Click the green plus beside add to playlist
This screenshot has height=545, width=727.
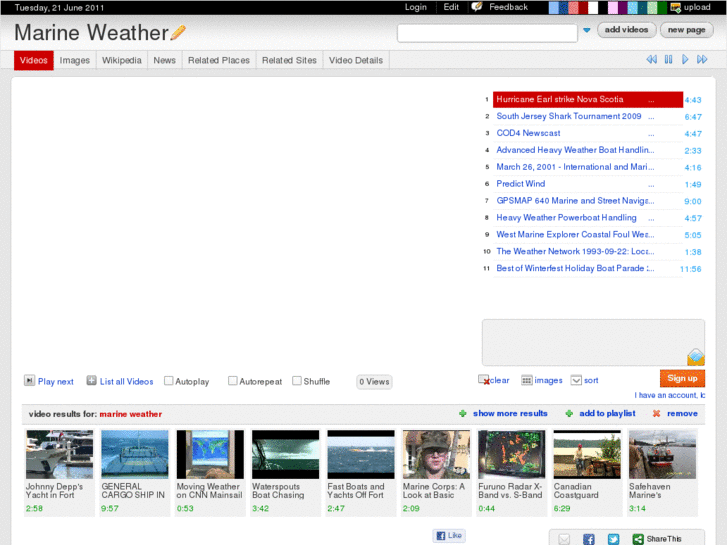[x=569, y=413]
